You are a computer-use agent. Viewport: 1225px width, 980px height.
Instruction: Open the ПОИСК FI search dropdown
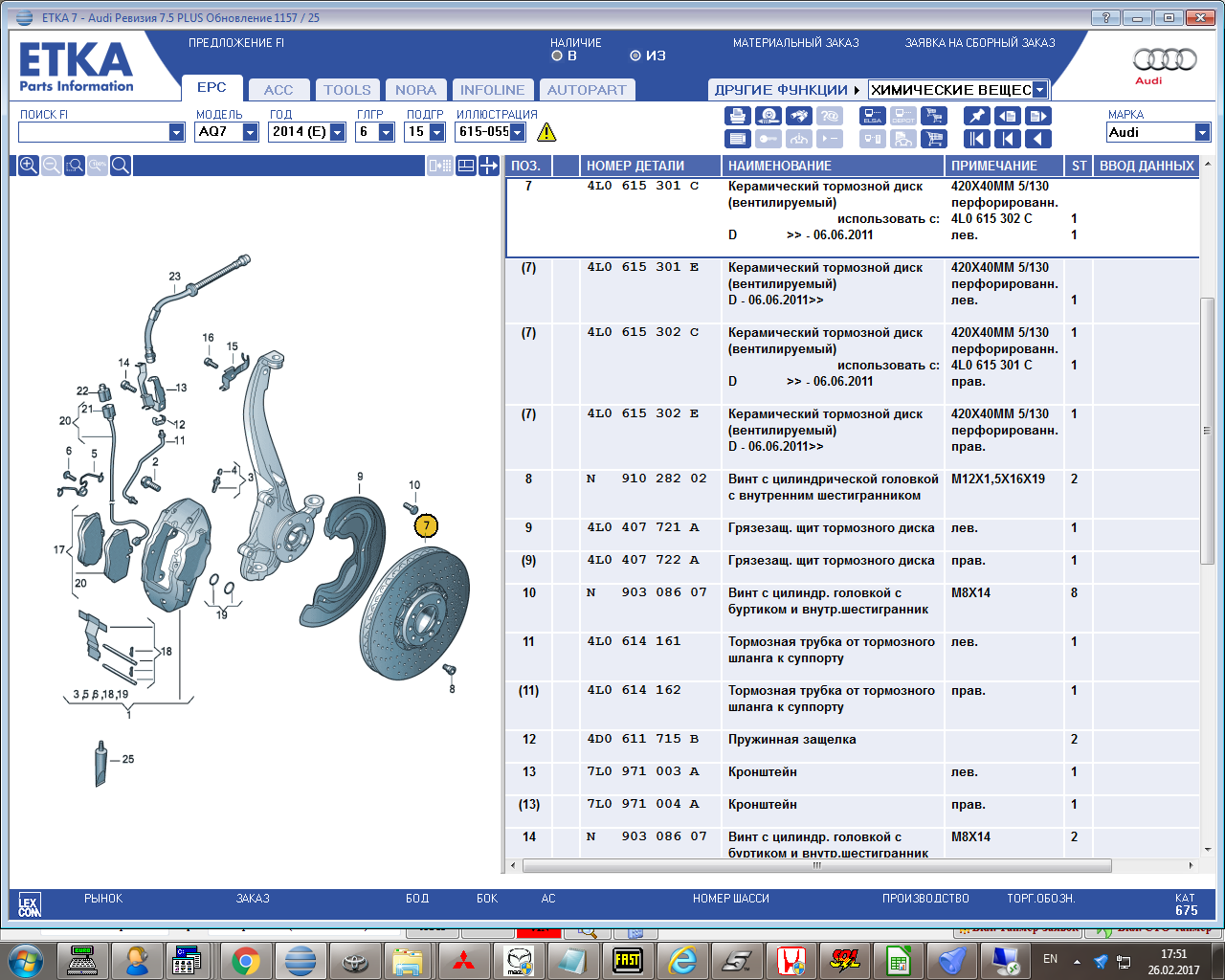pos(176,132)
